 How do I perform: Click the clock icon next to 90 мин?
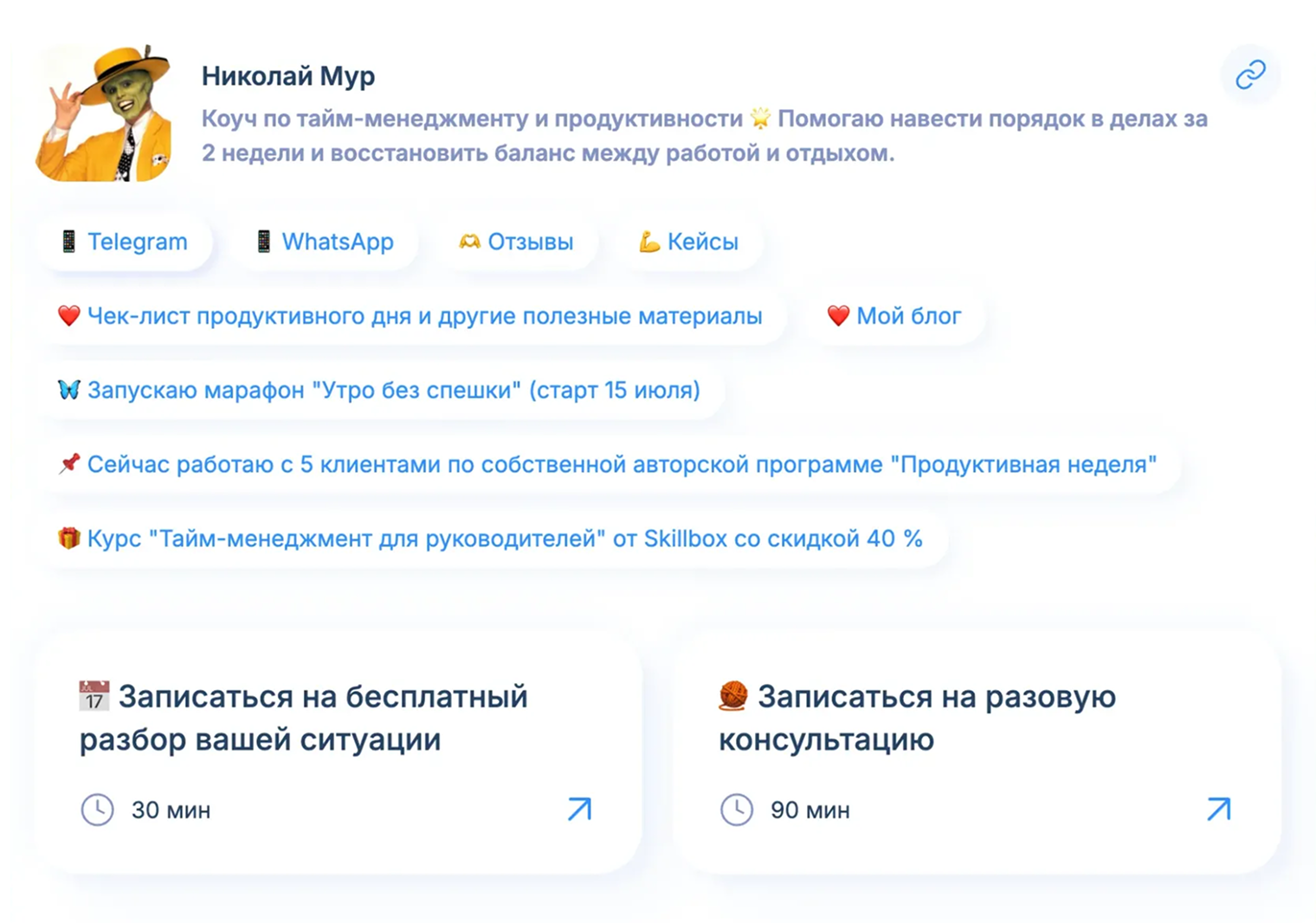pos(737,810)
